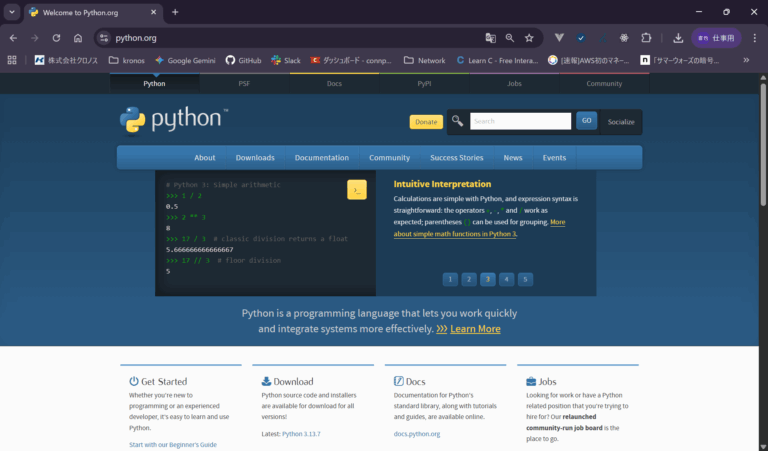Open Chrome three-dot menu
Screen dimensions: 768x451
[754, 38]
